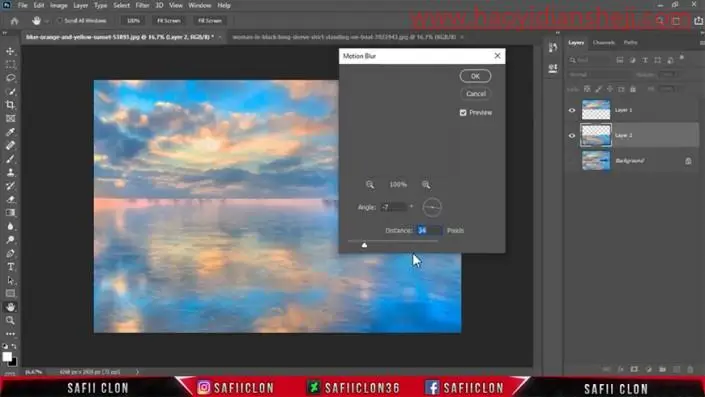The height and width of the screenshot is (397, 705).
Task: Expand the Hand tool preset picker arrow
Action: coord(47,21)
